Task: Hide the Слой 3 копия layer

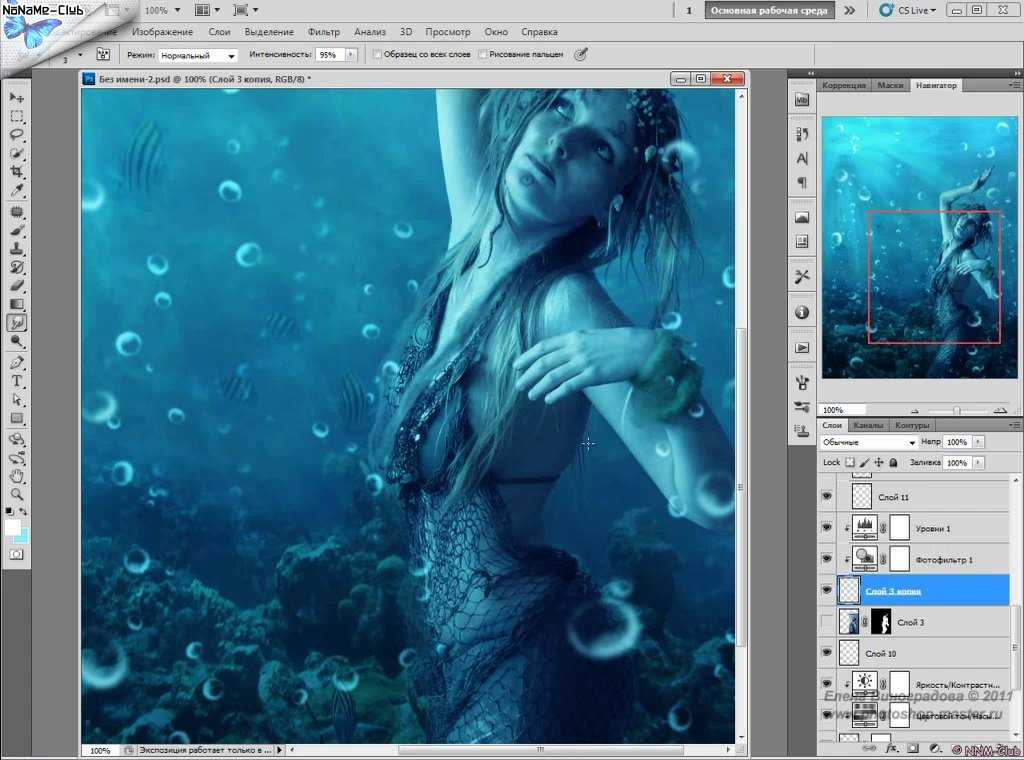Action: (827, 590)
